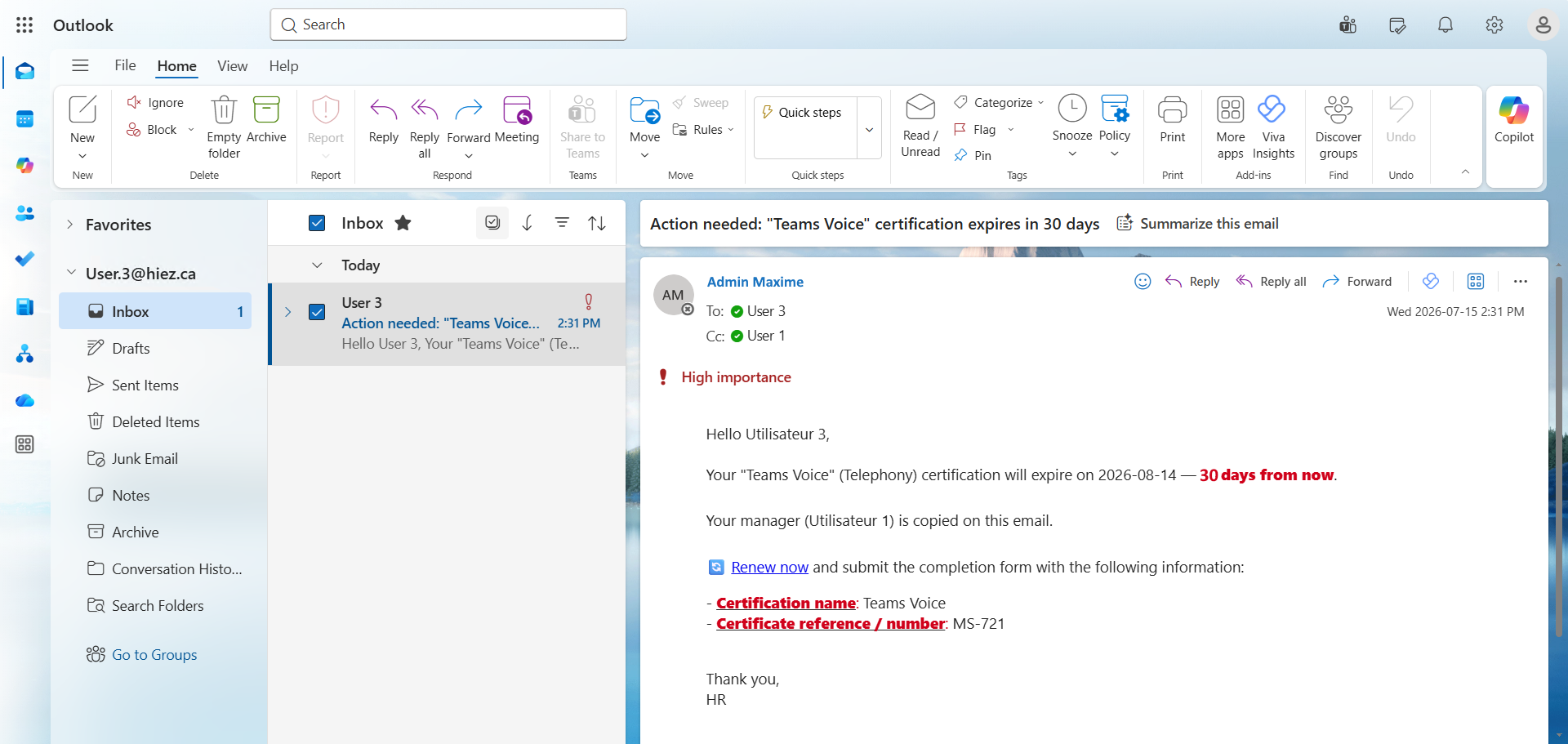Toggle select-all checkbox beside Inbox
Screen dimensions: 1568x744
click(x=317, y=223)
